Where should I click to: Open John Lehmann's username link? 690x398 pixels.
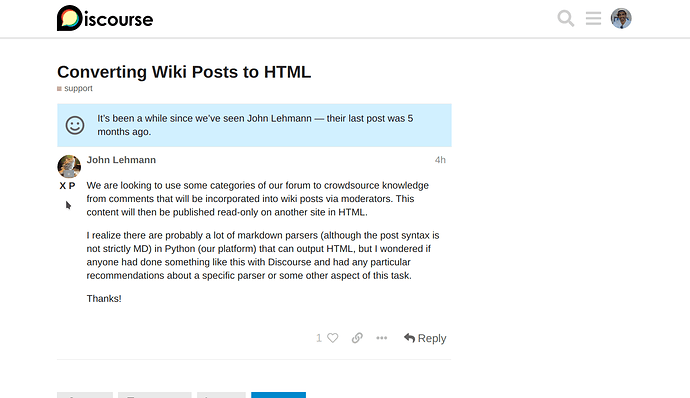click(121, 160)
